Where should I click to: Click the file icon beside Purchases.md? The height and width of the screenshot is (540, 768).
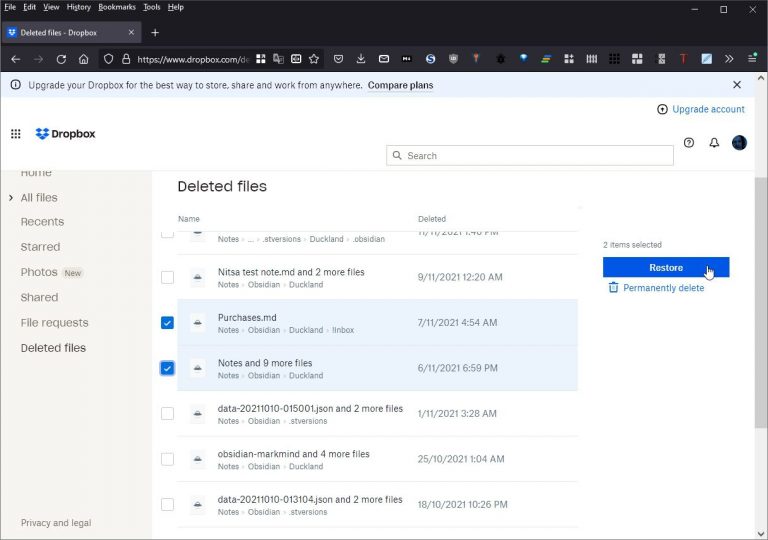(197, 322)
